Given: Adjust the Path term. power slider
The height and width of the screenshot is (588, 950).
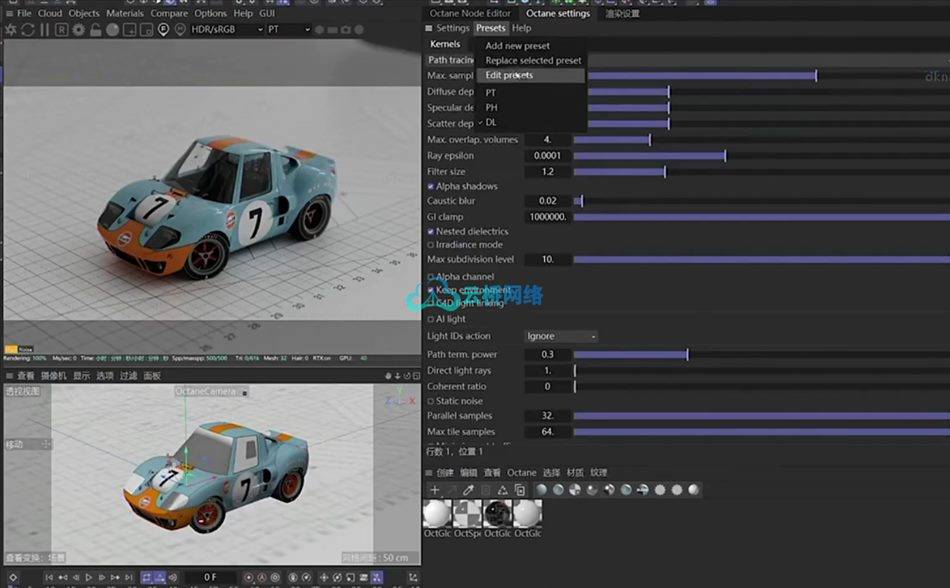Looking at the screenshot, I should (762, 354).
